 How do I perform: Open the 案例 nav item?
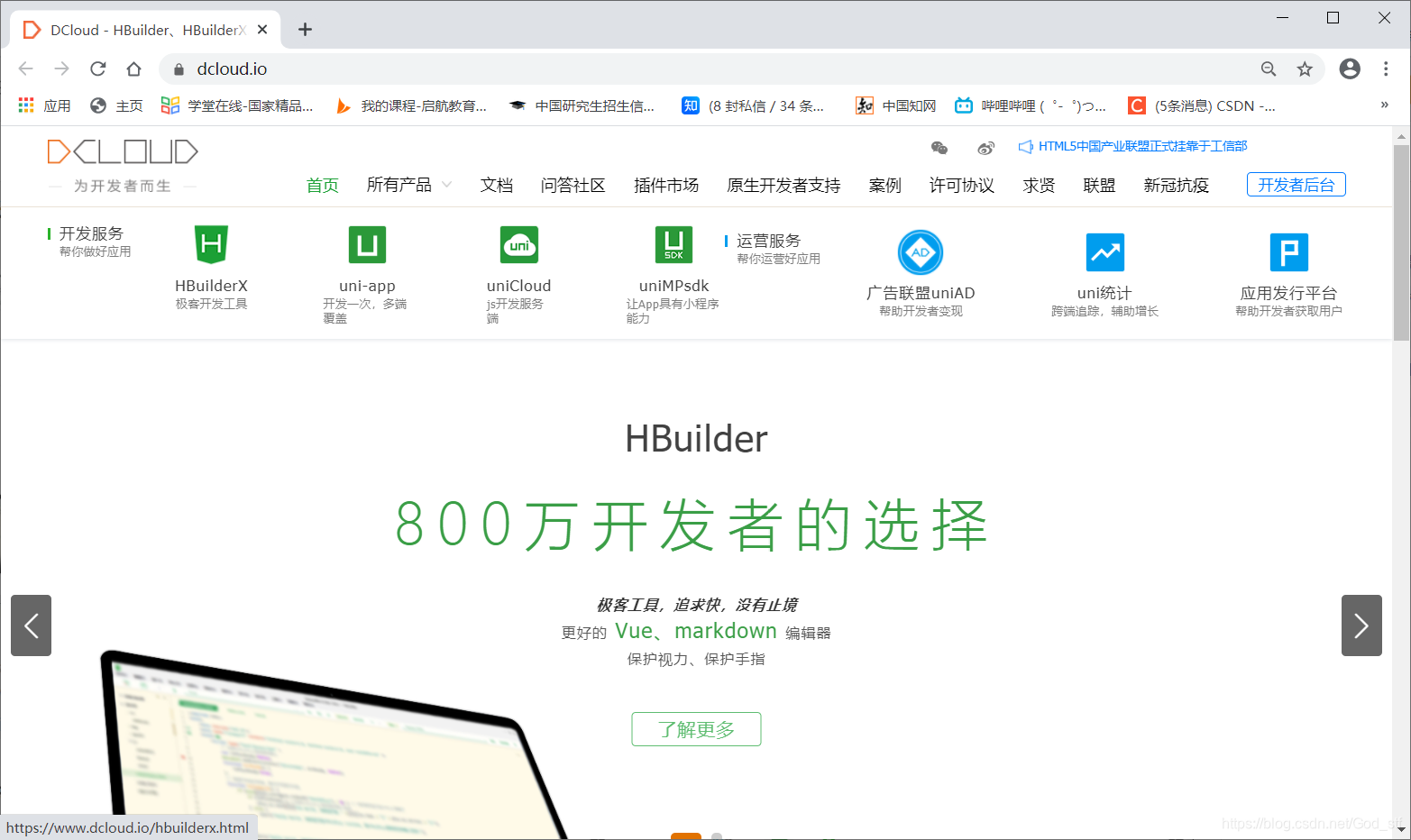point(885,185)
